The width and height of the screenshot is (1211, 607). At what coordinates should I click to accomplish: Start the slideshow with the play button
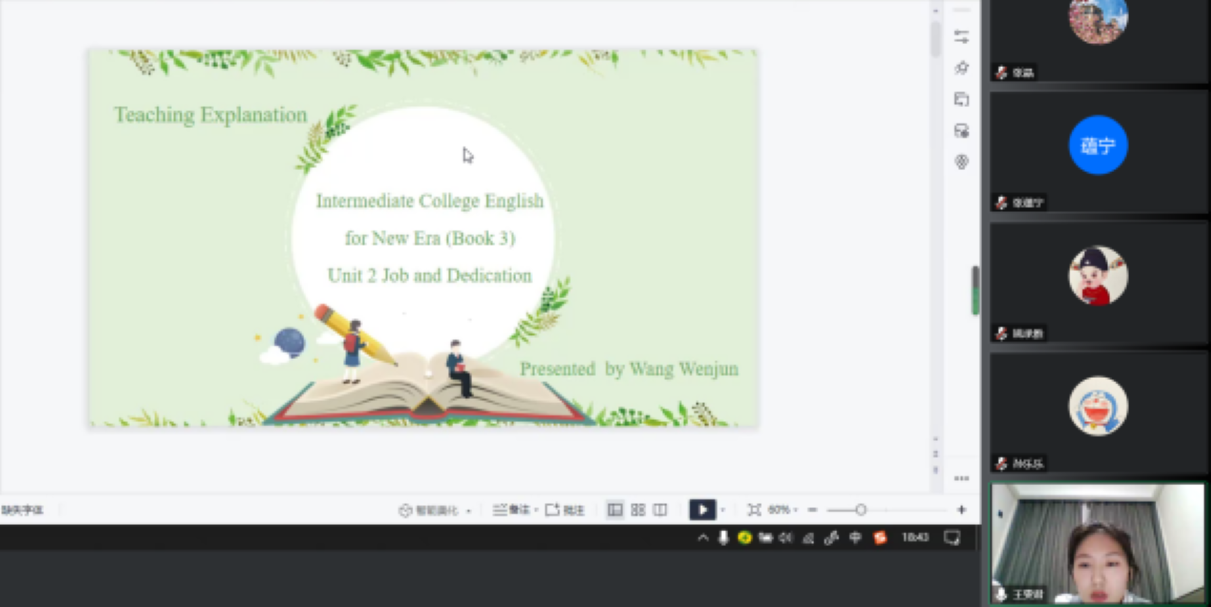[702, 510]
